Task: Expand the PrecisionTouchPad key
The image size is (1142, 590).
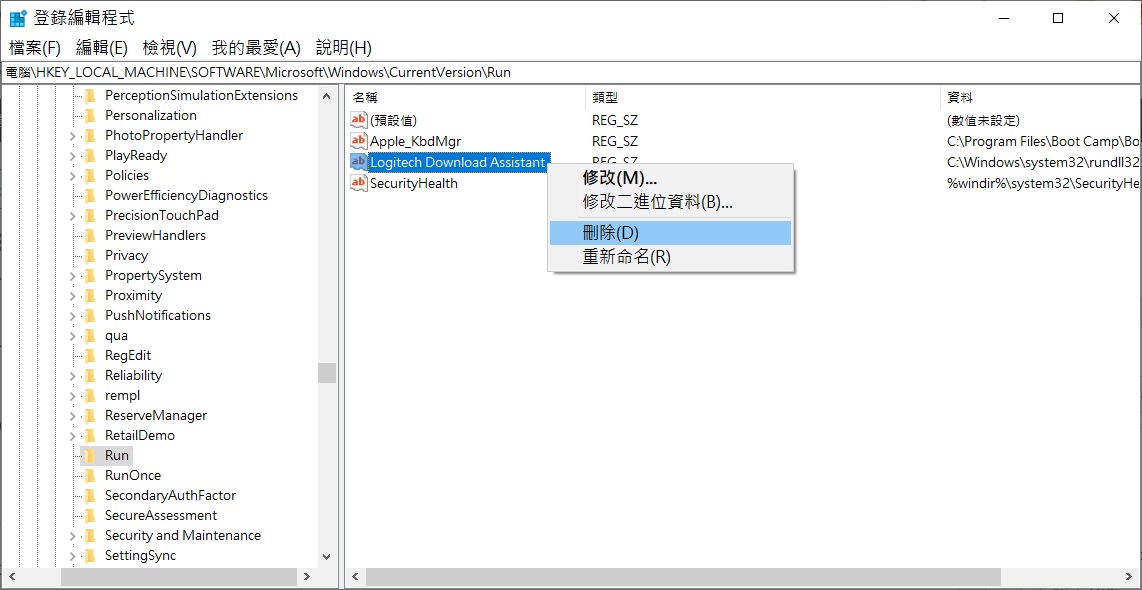Action: click(x=72, y=216)
